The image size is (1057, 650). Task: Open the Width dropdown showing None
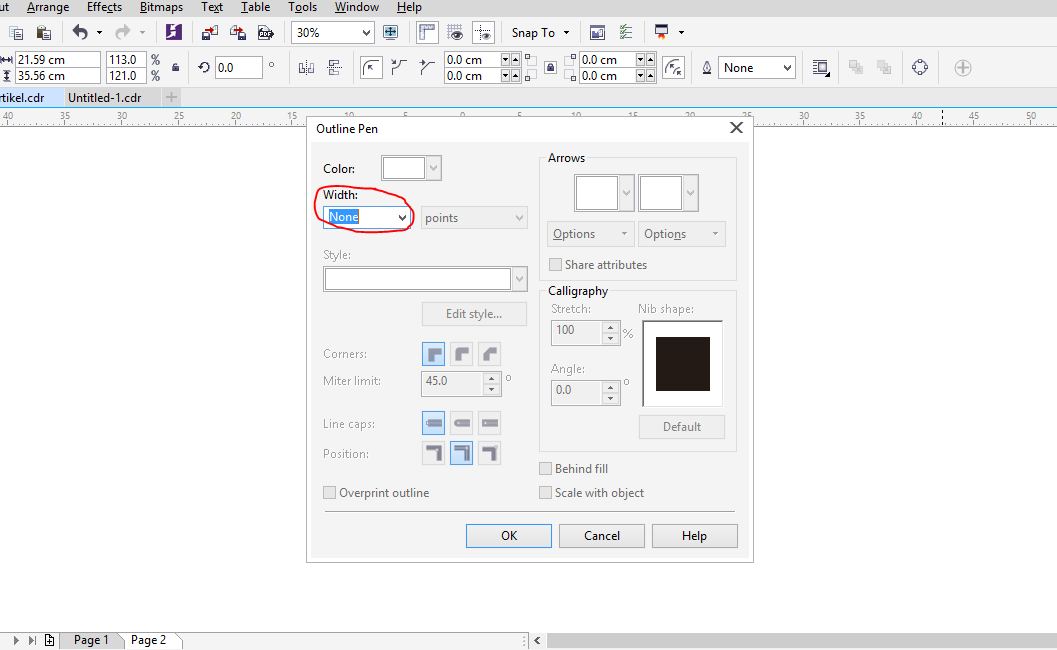[404, 216]
